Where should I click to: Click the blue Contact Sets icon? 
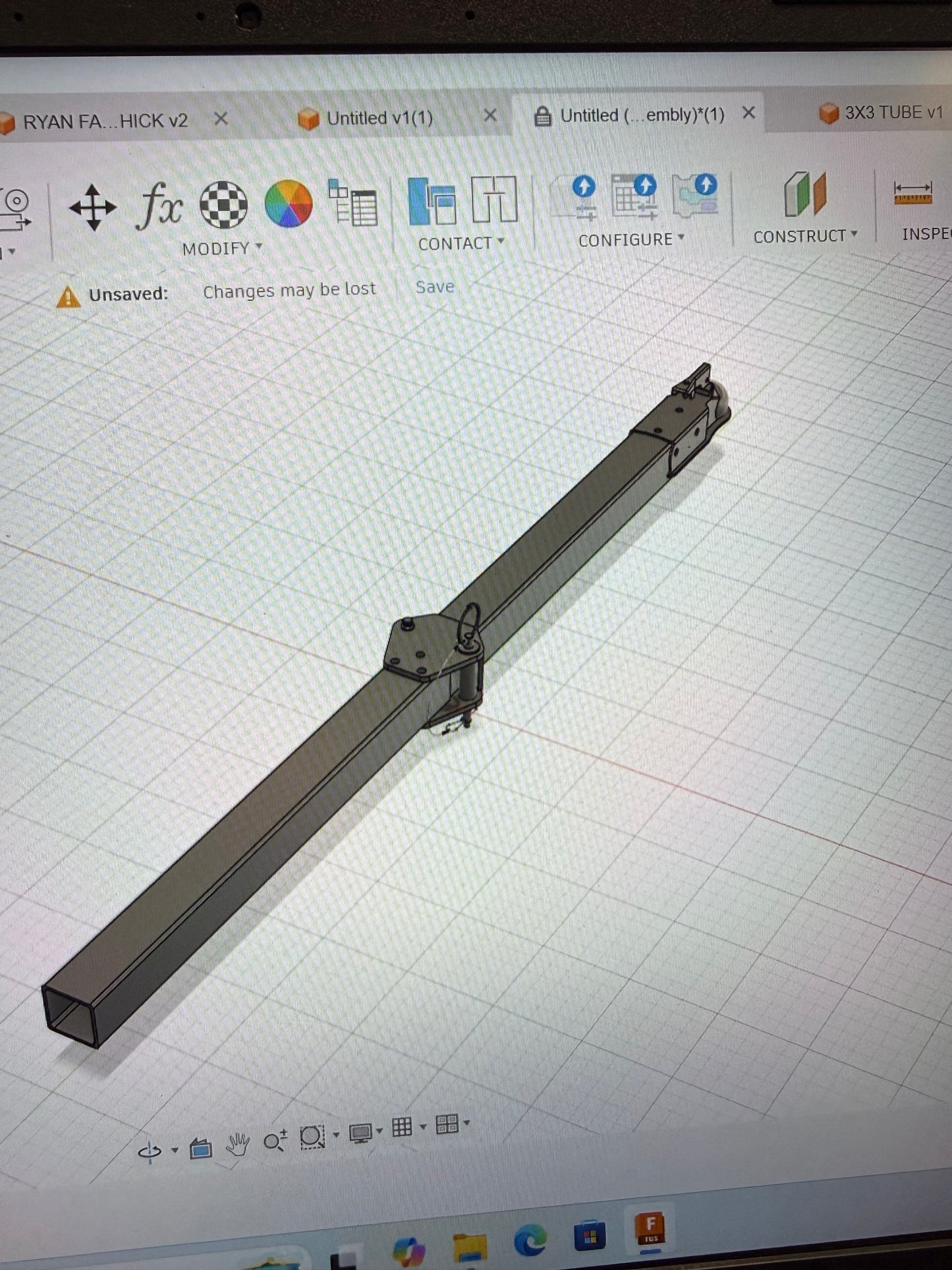pos(432,200)
